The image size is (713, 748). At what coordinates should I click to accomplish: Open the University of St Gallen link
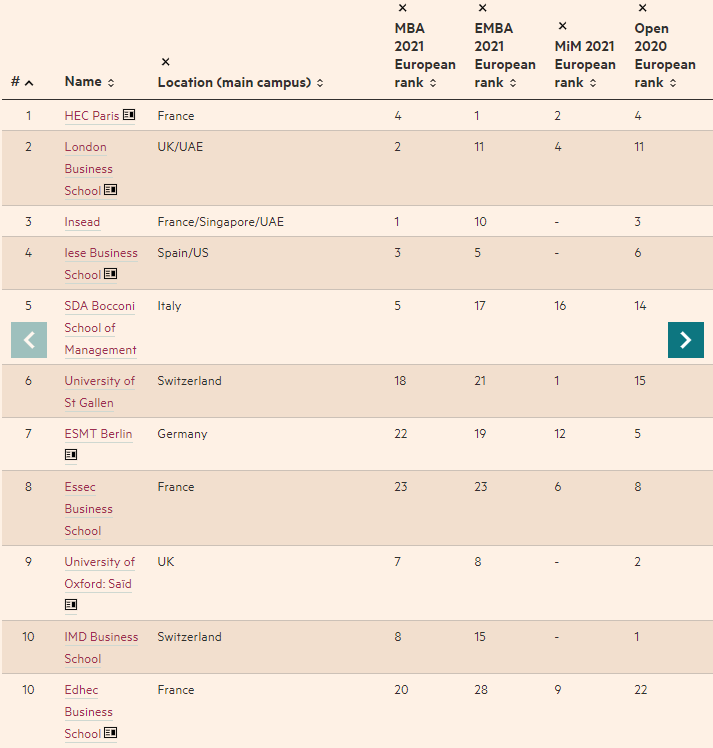click(x=100, y=392)
